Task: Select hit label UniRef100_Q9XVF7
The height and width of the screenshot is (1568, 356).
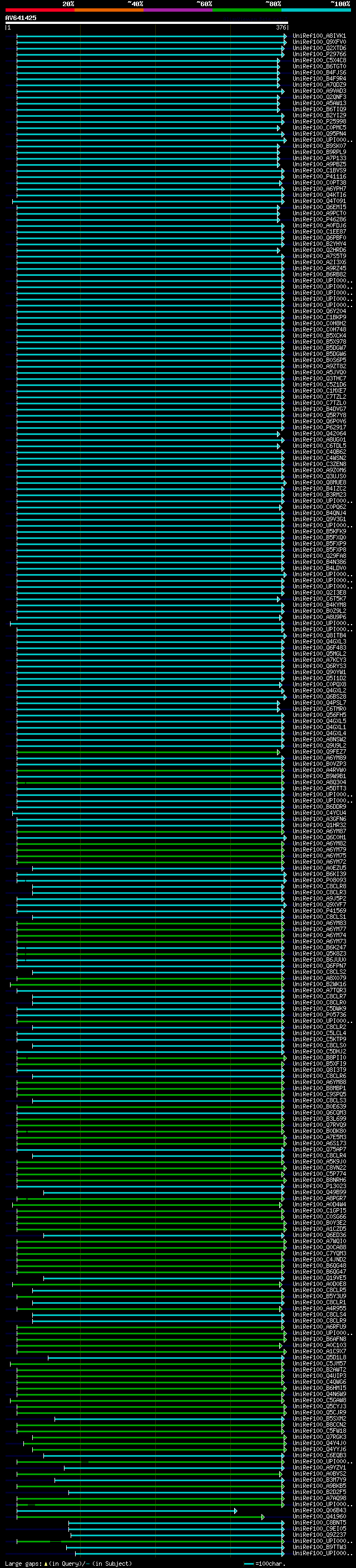Action: (x=319, y=904)
